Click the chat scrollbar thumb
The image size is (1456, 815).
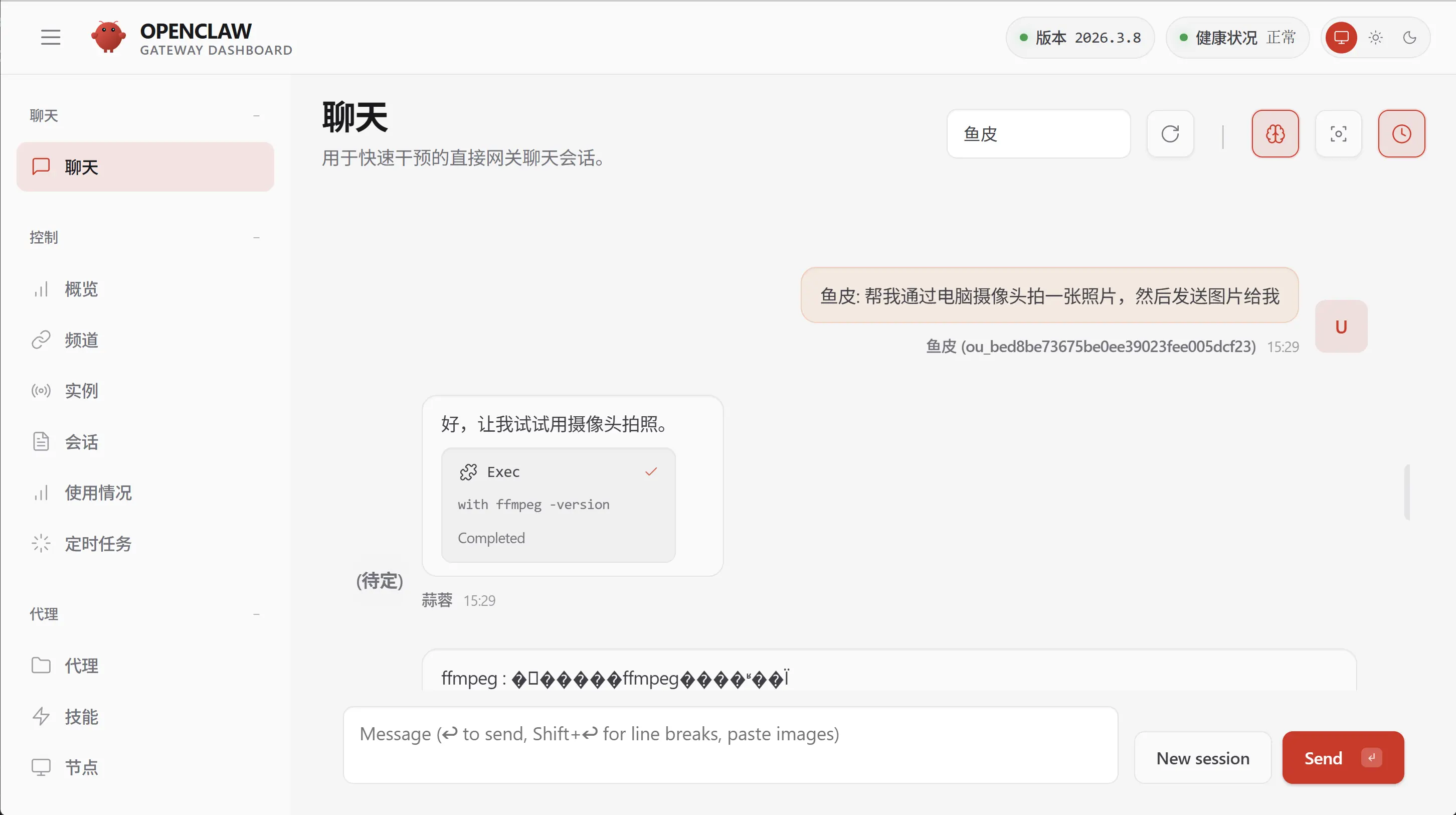pyautogui.click(x=1407, y=492)
